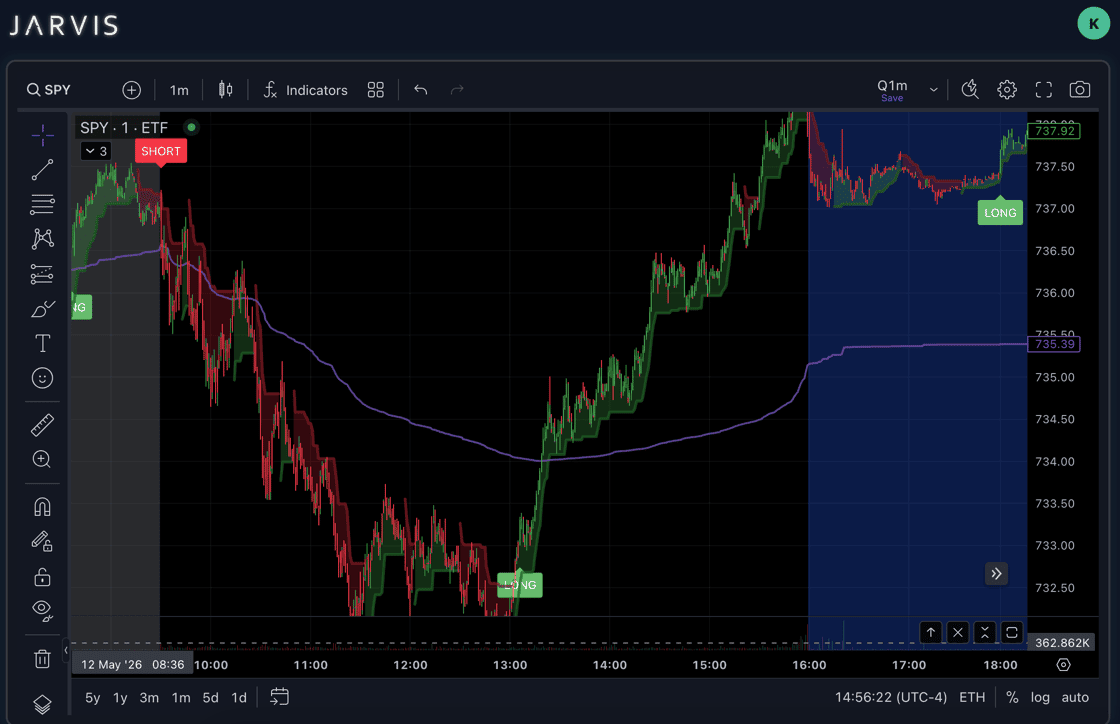
Task: Save the Q1m layout
Action: 892,99
